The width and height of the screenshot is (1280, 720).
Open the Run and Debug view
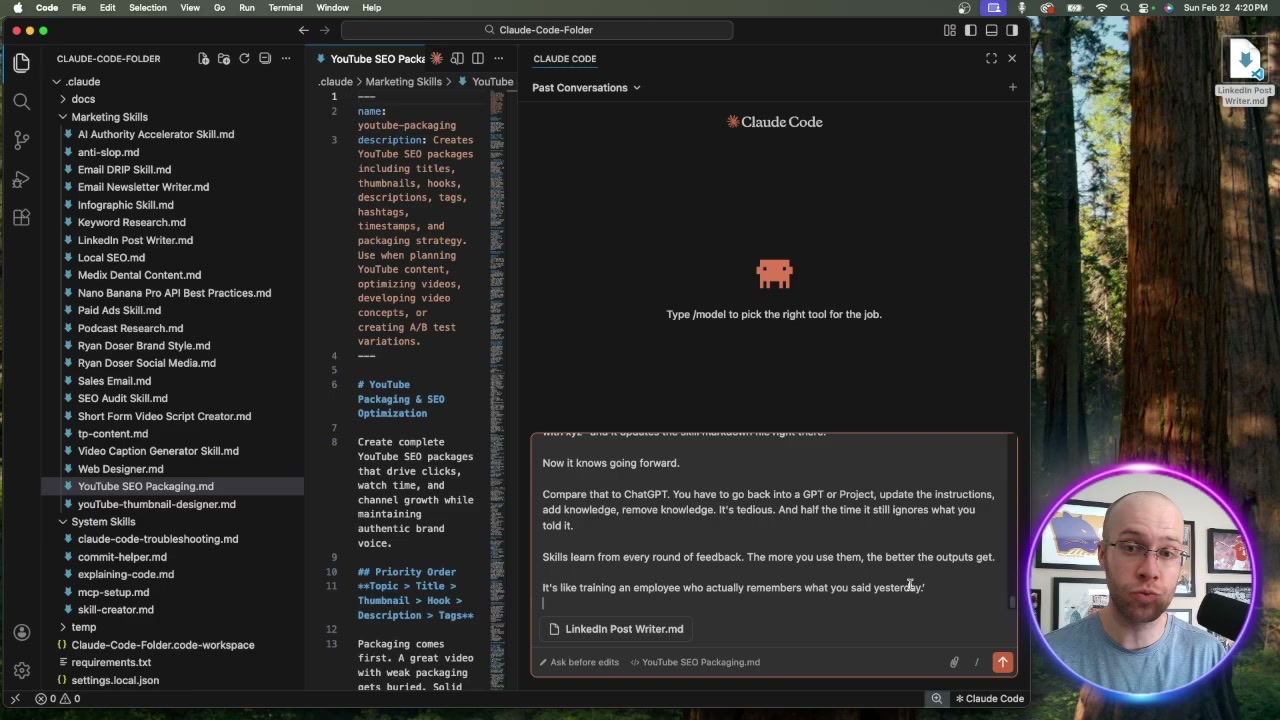click(x=21, y=179)
